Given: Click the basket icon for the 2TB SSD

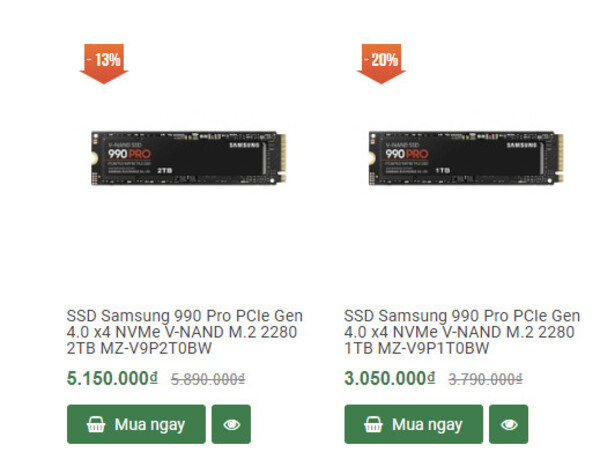Looking at the screenshot, I should coord(96,424).
